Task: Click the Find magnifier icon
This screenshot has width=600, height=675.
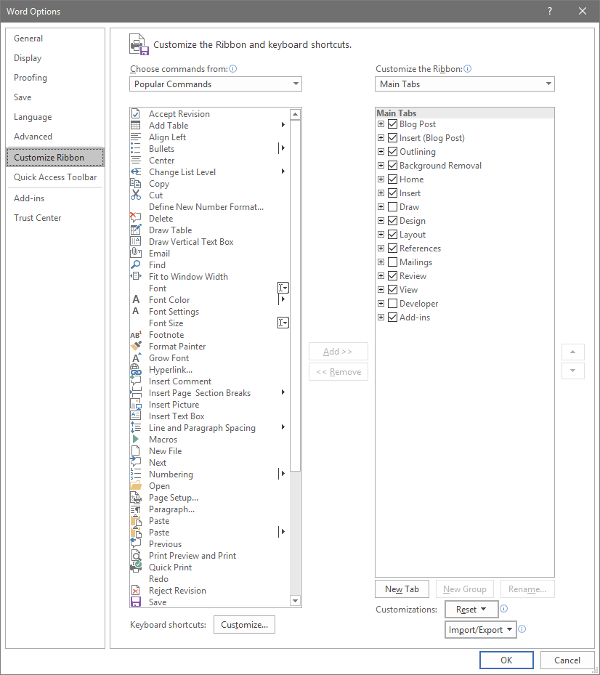Action: click(137, 265)
